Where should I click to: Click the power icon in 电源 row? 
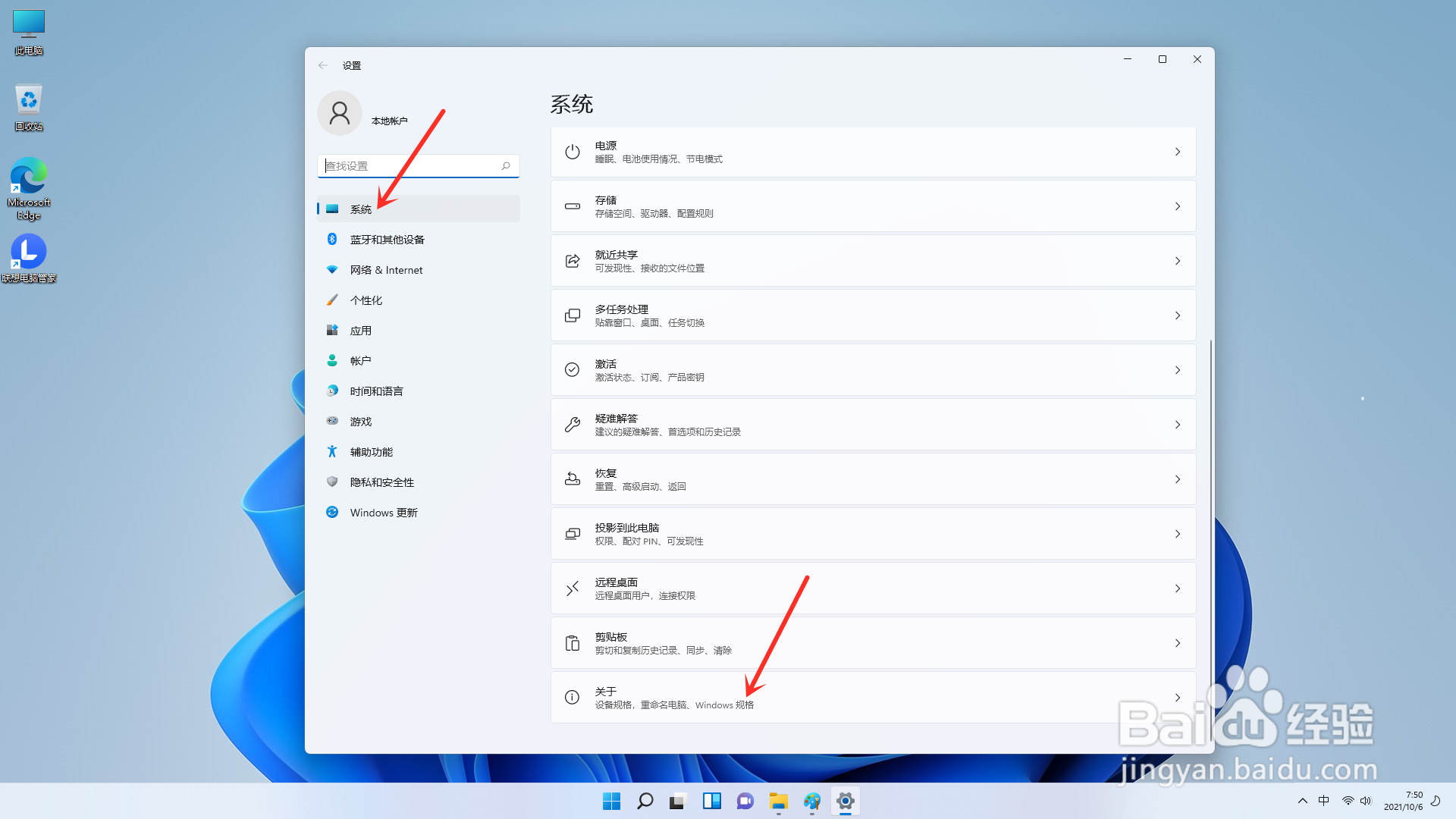coord(573,152)
